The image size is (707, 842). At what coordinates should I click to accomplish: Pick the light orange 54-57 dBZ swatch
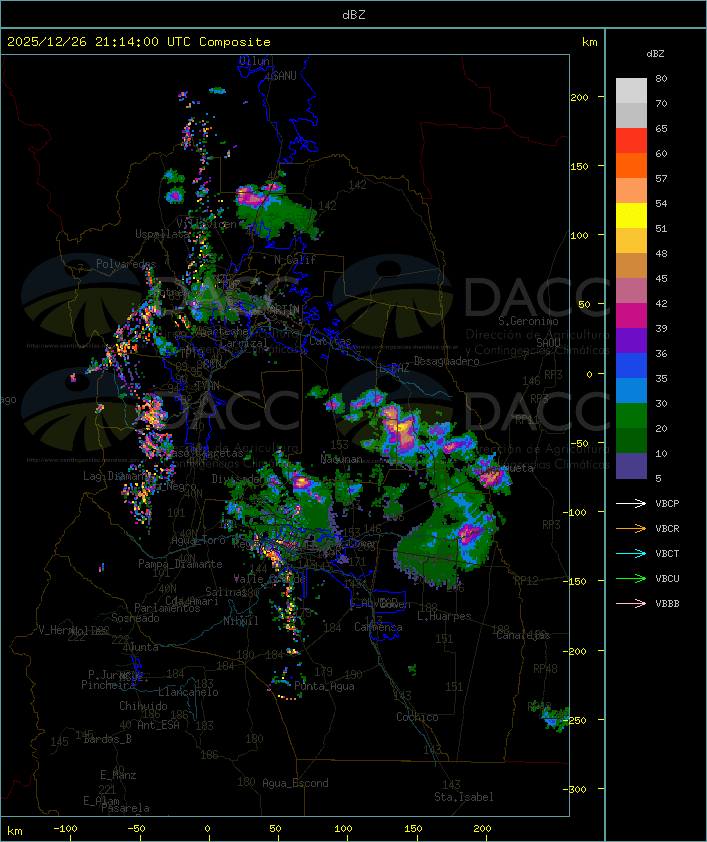(x=631, y=191)
